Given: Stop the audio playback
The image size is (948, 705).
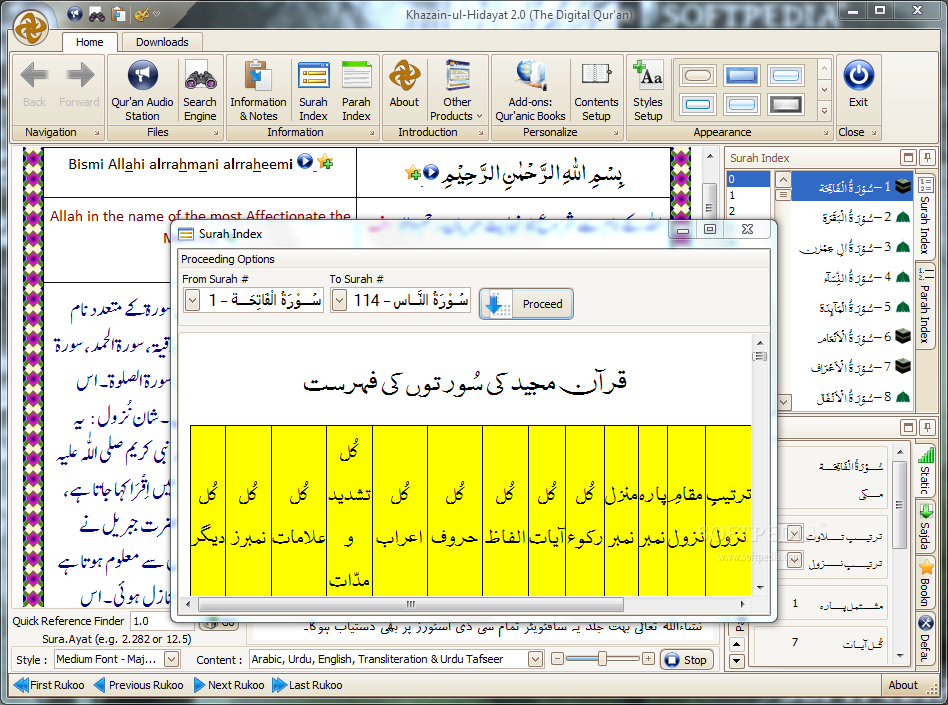Looking at the screenshot, I should [x=686, y=660].
